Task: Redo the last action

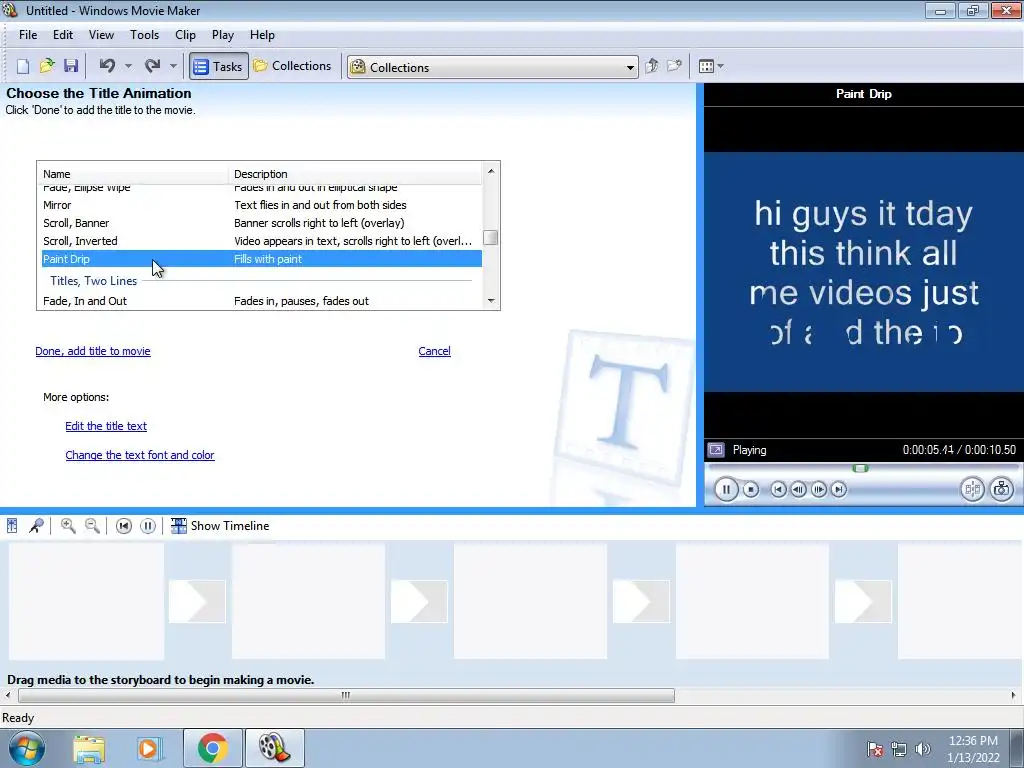Action: pos(152,66)
